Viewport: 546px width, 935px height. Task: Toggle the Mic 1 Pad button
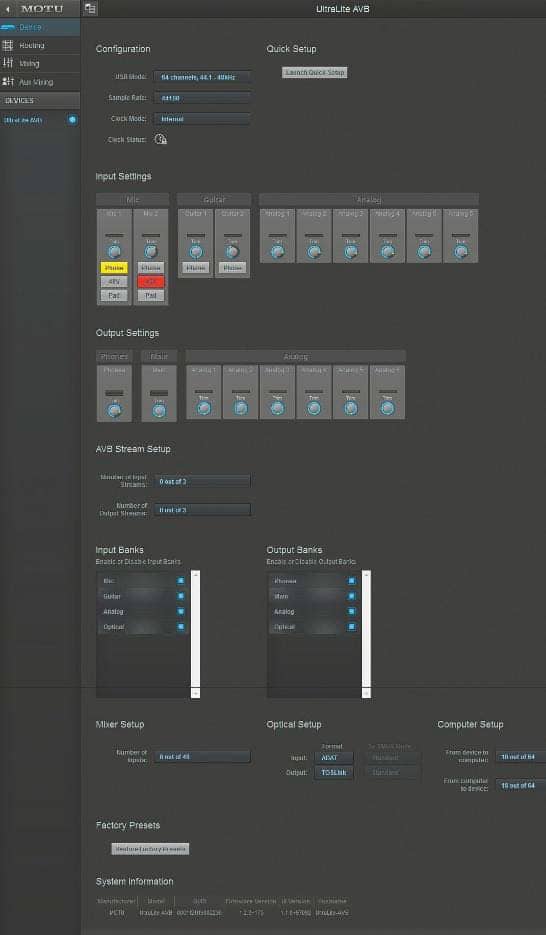click(x=114, y=296)
